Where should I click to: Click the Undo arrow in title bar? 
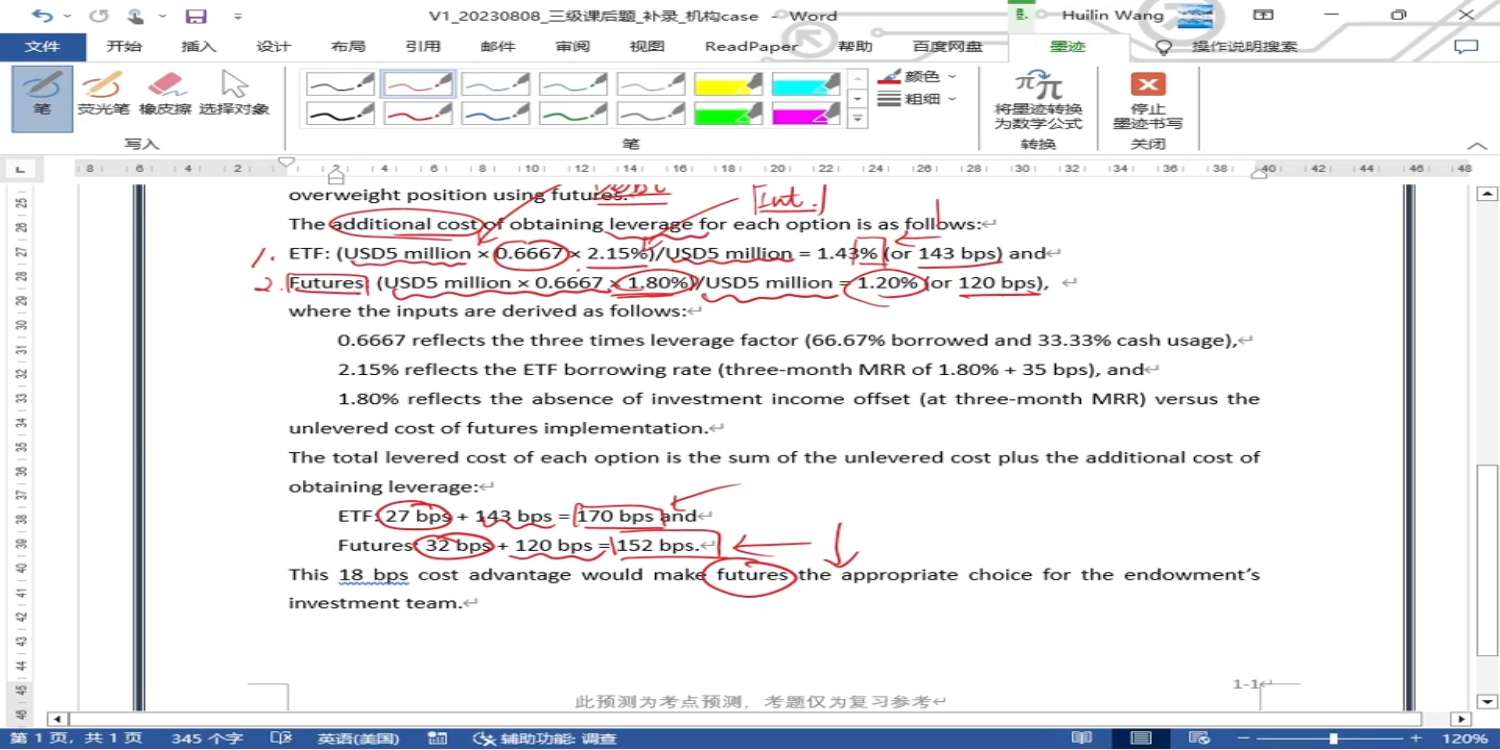(x=42, y=16)
